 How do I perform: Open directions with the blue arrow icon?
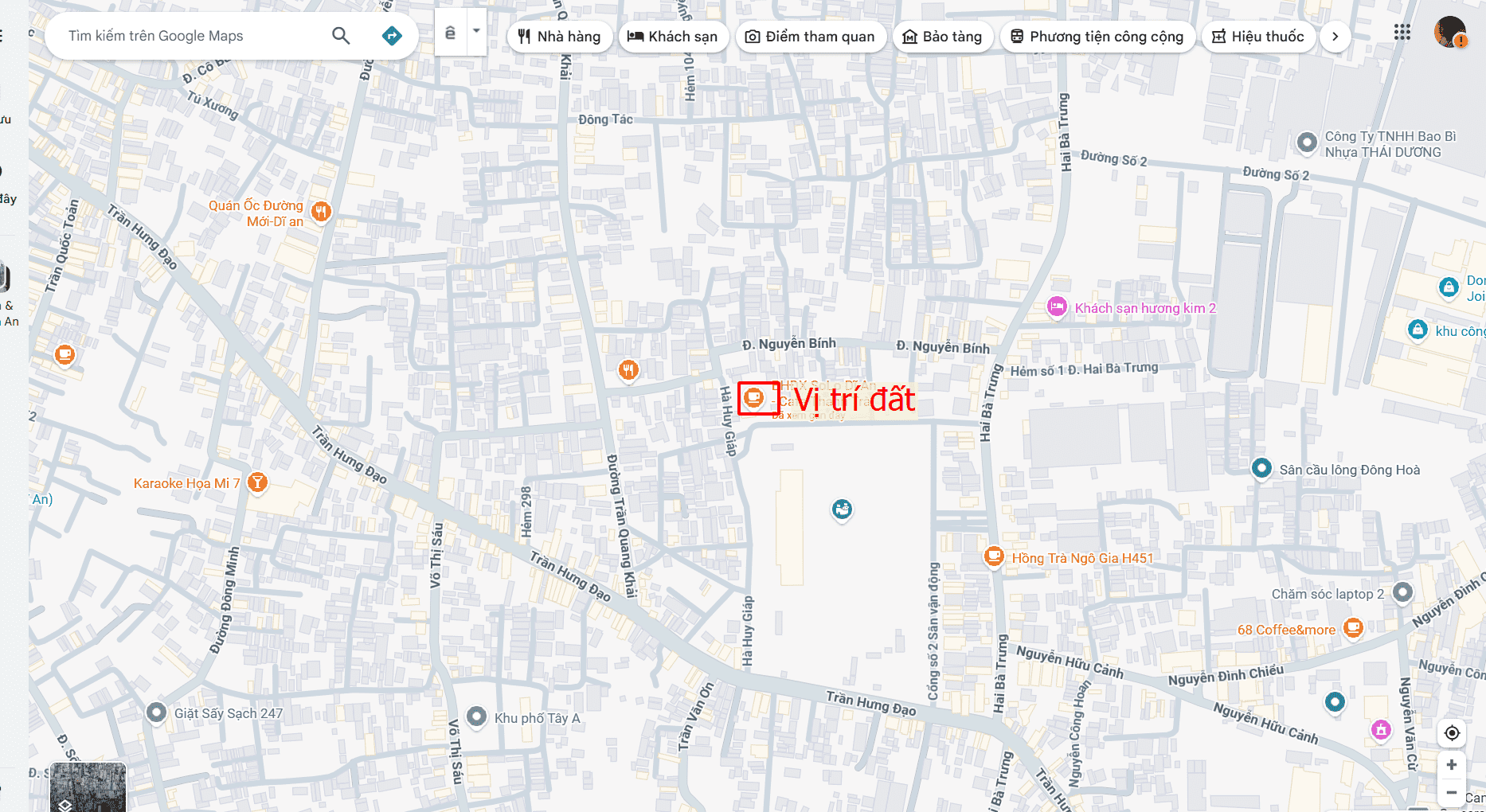(x=392, y=36)
